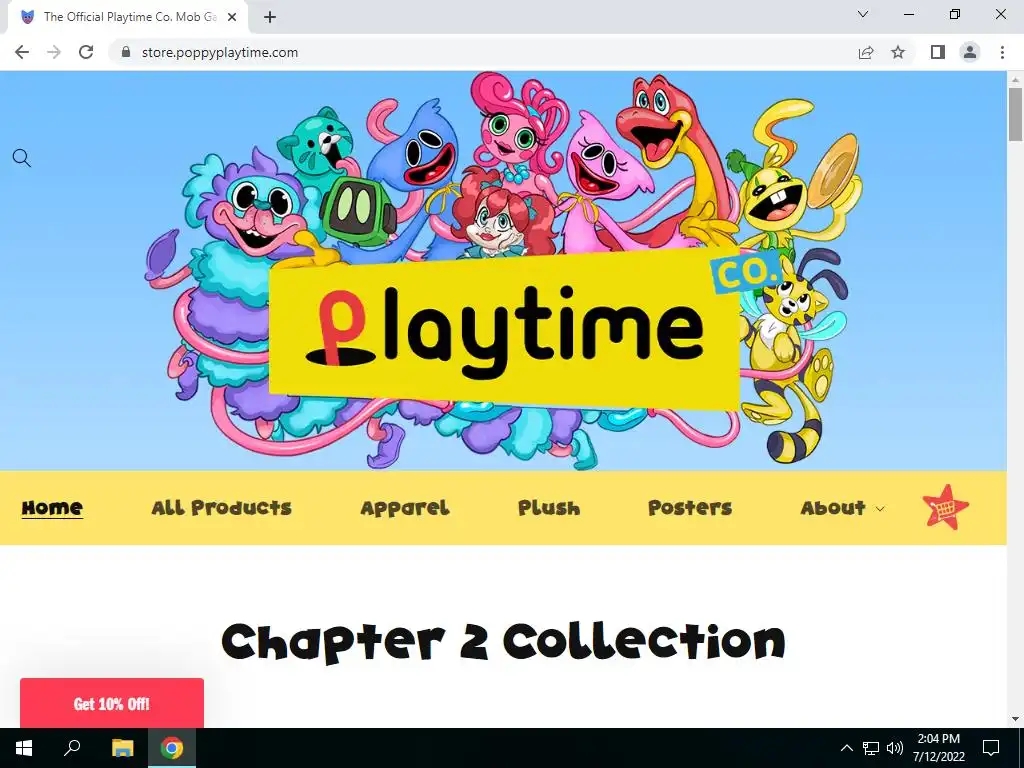
Task: Add a new browser tab
Action: tap(270, 17)
